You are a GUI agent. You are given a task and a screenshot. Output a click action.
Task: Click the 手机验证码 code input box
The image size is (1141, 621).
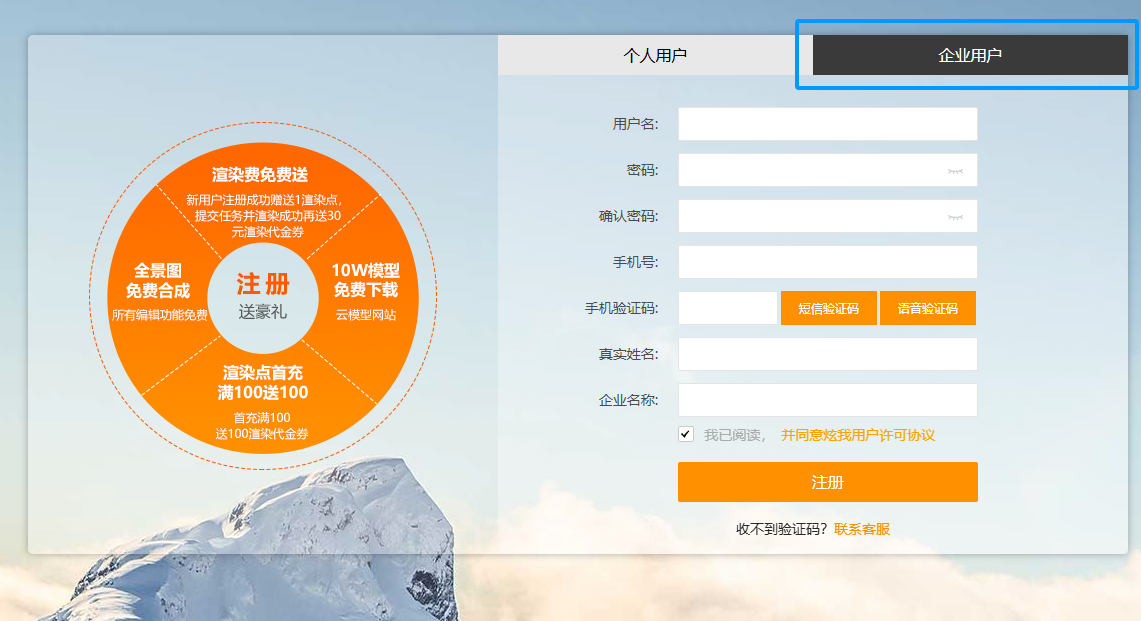tap(727, 308)
